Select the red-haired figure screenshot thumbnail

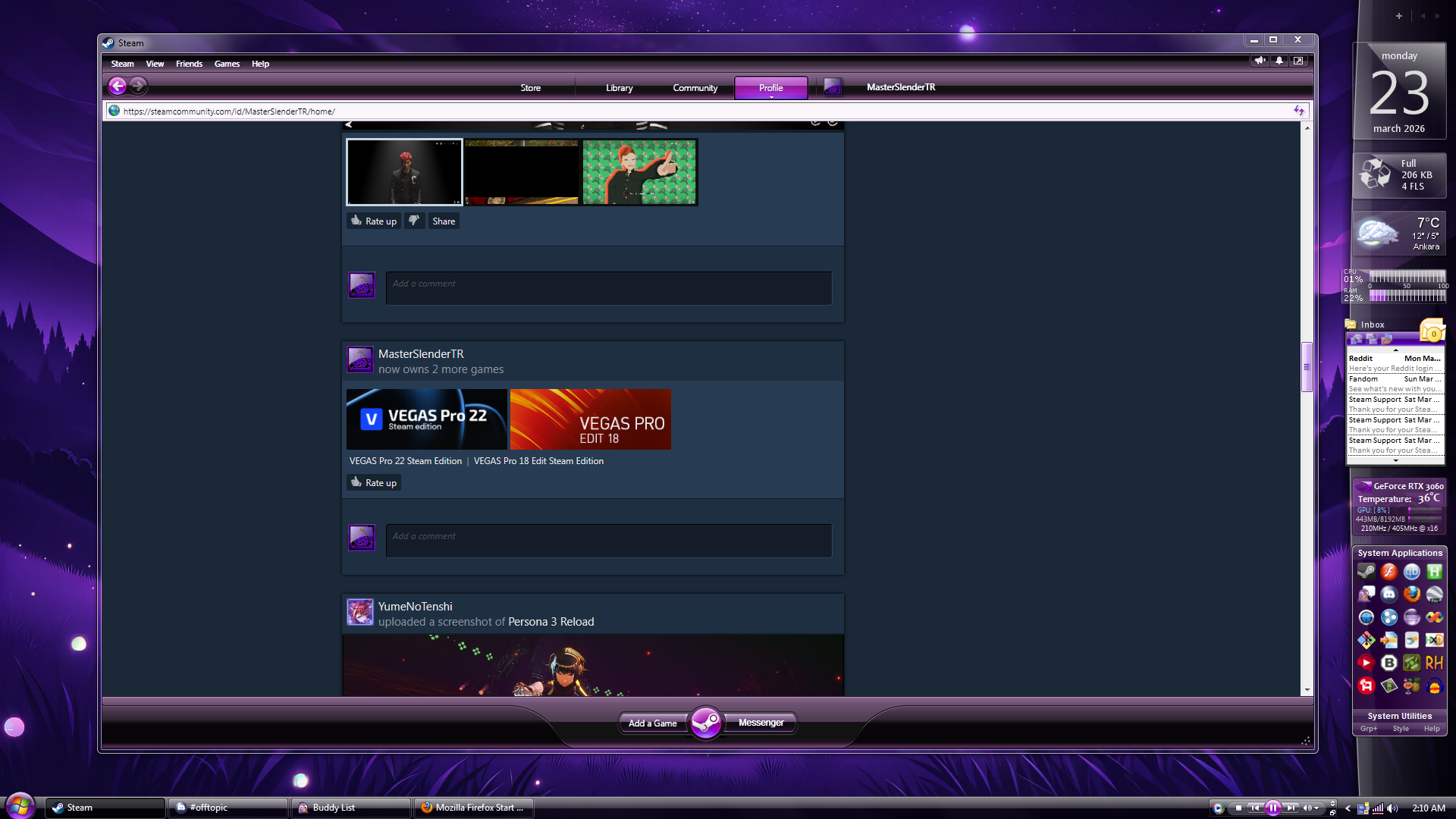(404, 172)
